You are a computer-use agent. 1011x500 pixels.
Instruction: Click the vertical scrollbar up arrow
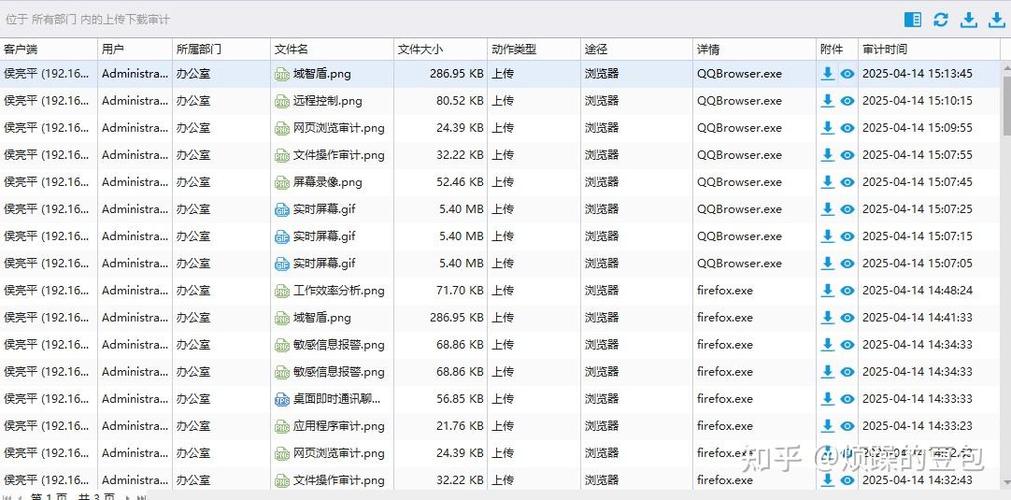(x=1006, y=67)
